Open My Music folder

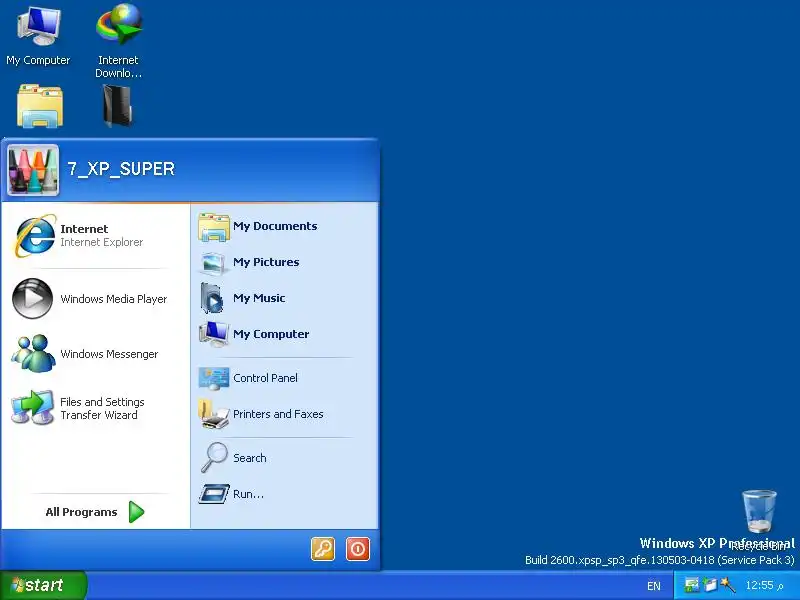284,298
